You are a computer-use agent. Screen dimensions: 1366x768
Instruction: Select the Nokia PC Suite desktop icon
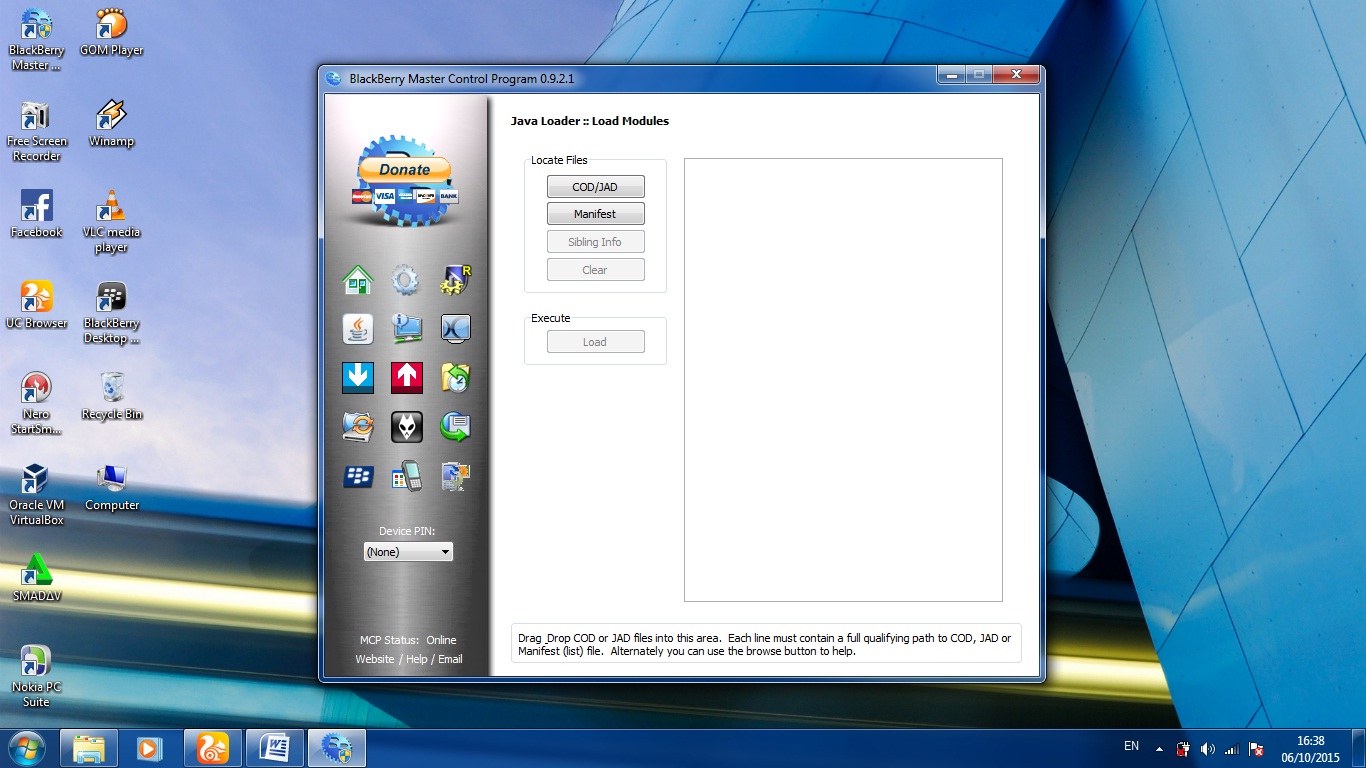(x=36, y=677)
